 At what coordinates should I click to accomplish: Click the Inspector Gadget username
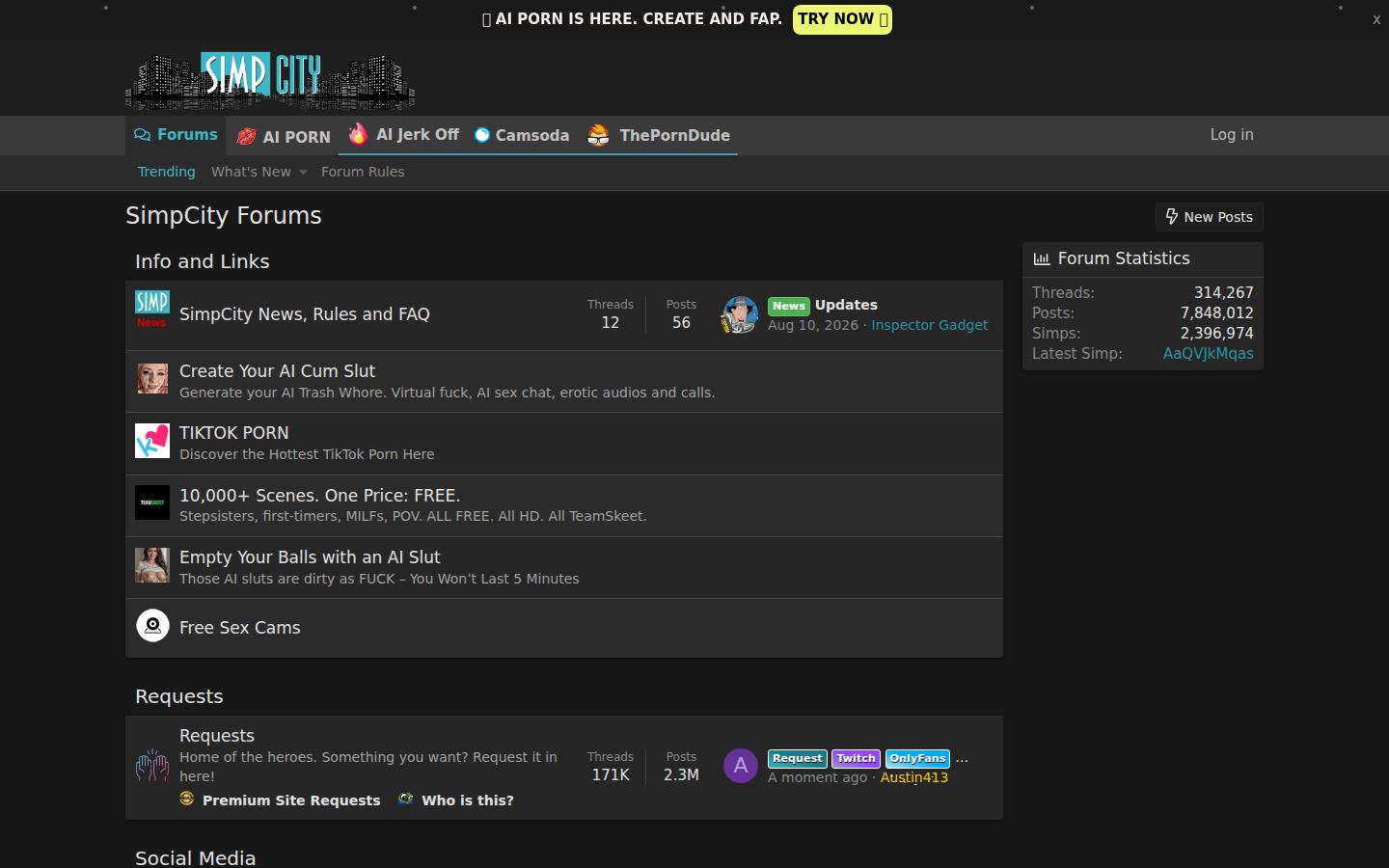click(929, 325)
